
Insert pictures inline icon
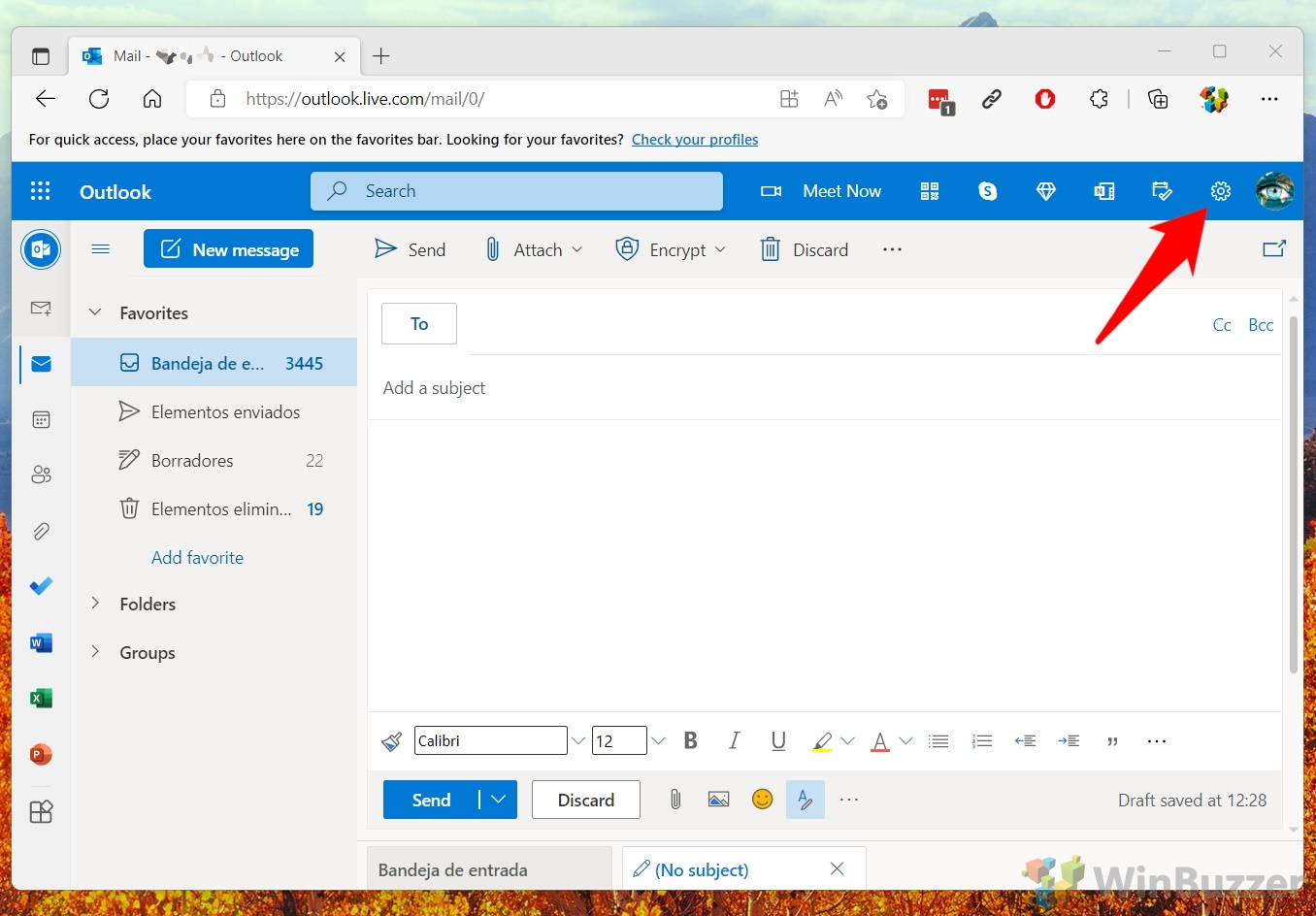coord(718,800)
